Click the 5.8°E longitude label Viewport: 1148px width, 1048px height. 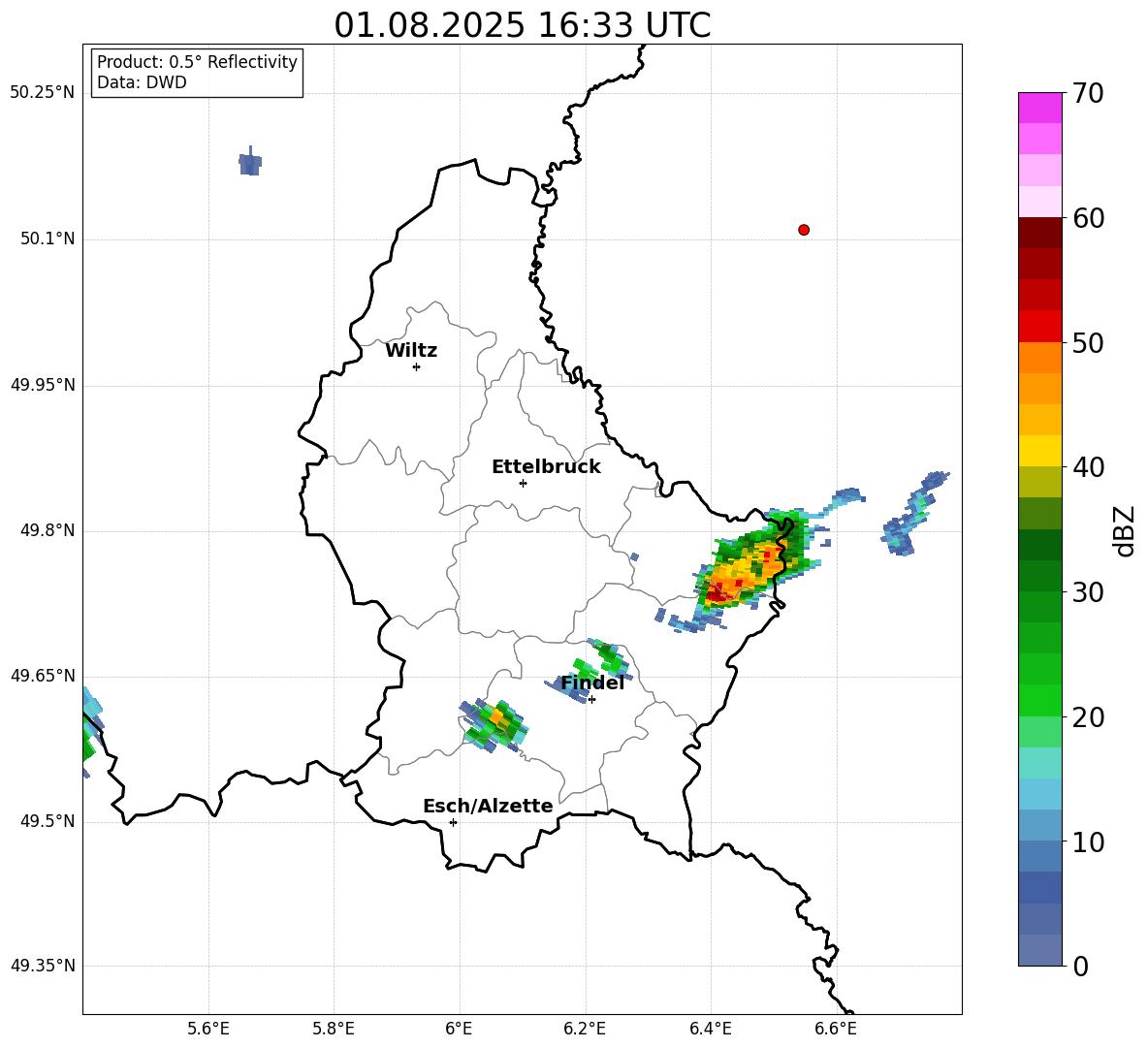coord(334,1029)
